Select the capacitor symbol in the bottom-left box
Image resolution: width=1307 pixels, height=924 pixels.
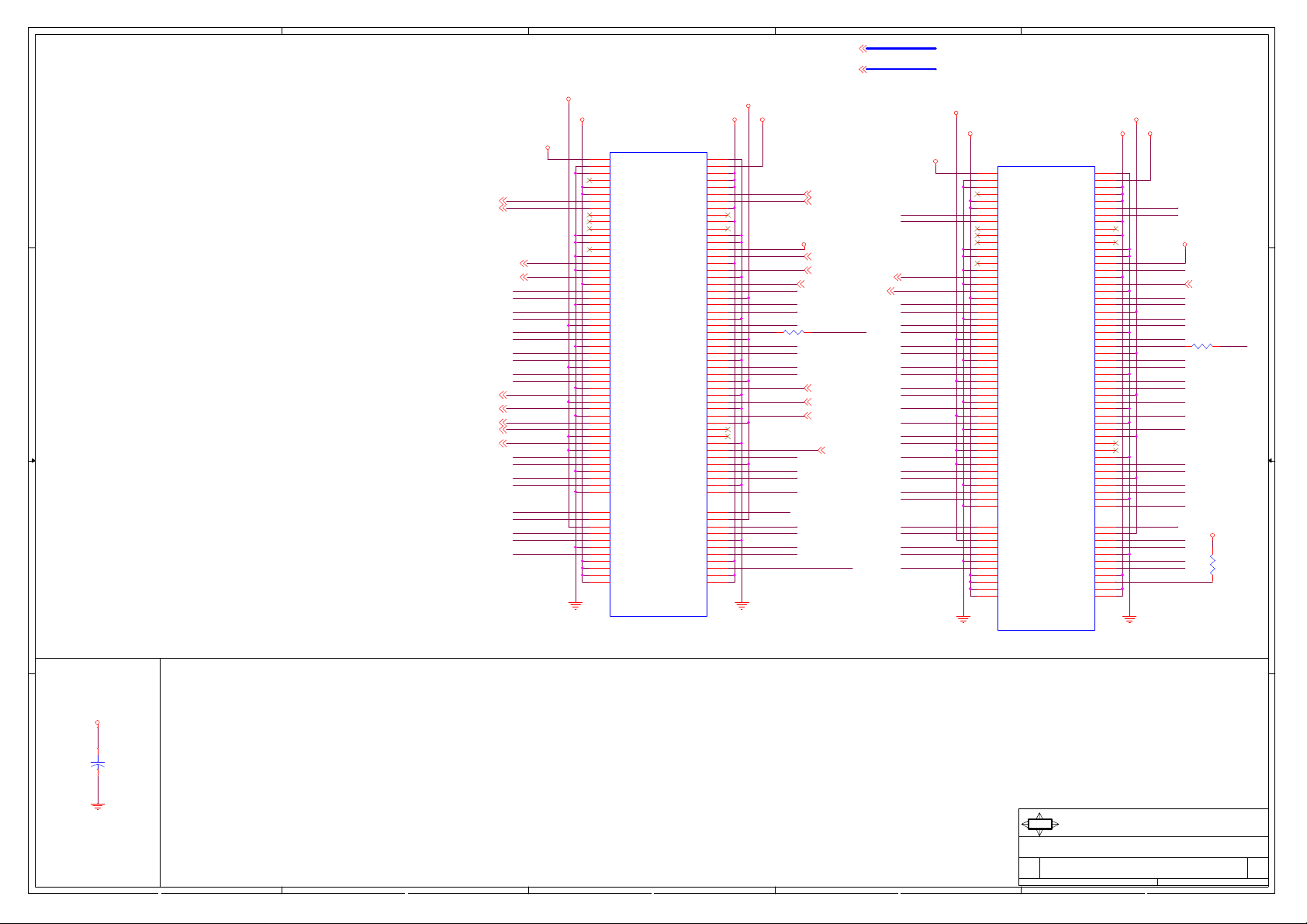tap(97, 764)
